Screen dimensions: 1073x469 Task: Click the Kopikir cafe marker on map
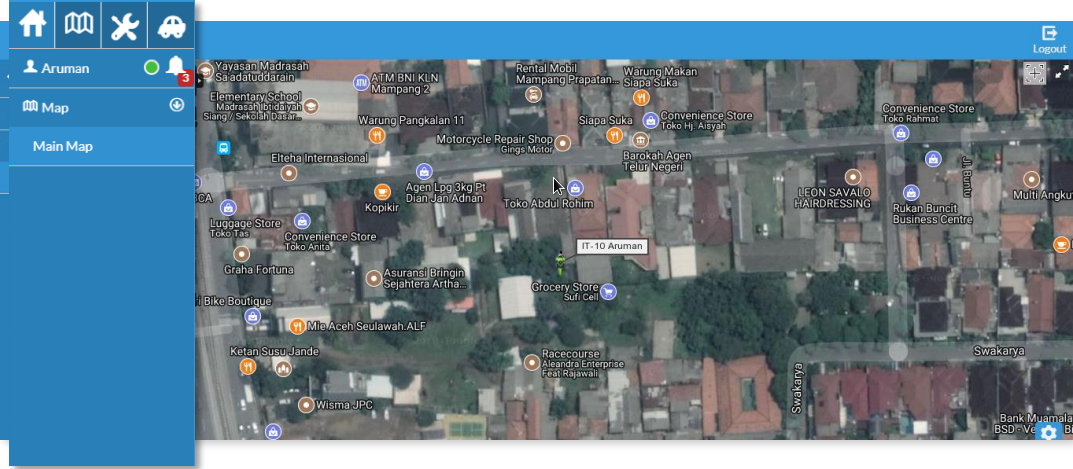[381, 191]
